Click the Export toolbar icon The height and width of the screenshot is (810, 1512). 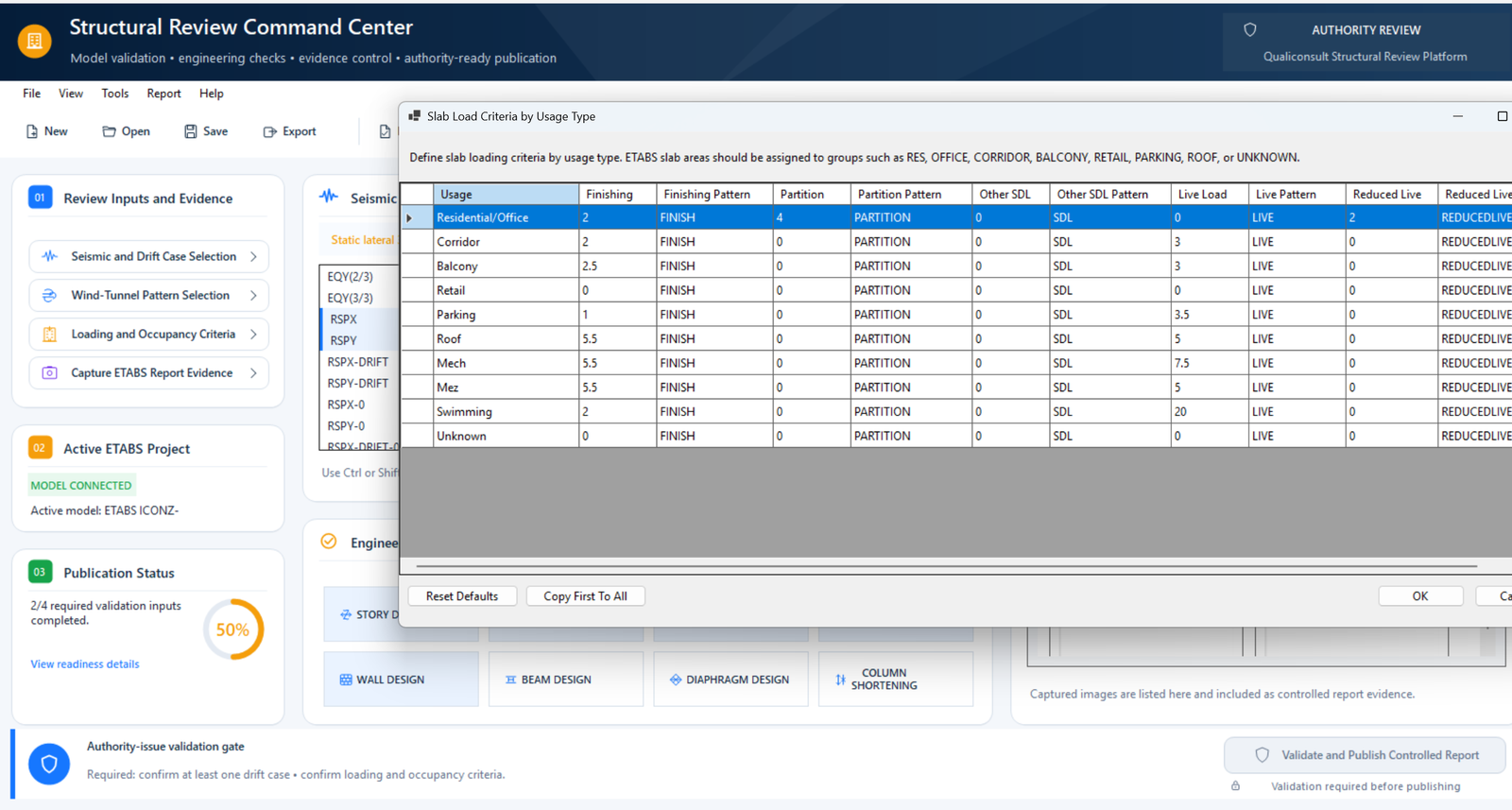pyautogui.click(x=270, y=131)
